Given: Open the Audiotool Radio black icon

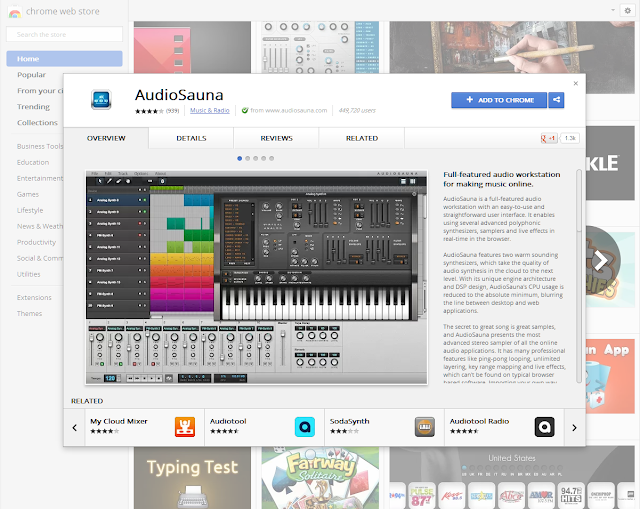Looking at the screenshot, I should 544,427.
